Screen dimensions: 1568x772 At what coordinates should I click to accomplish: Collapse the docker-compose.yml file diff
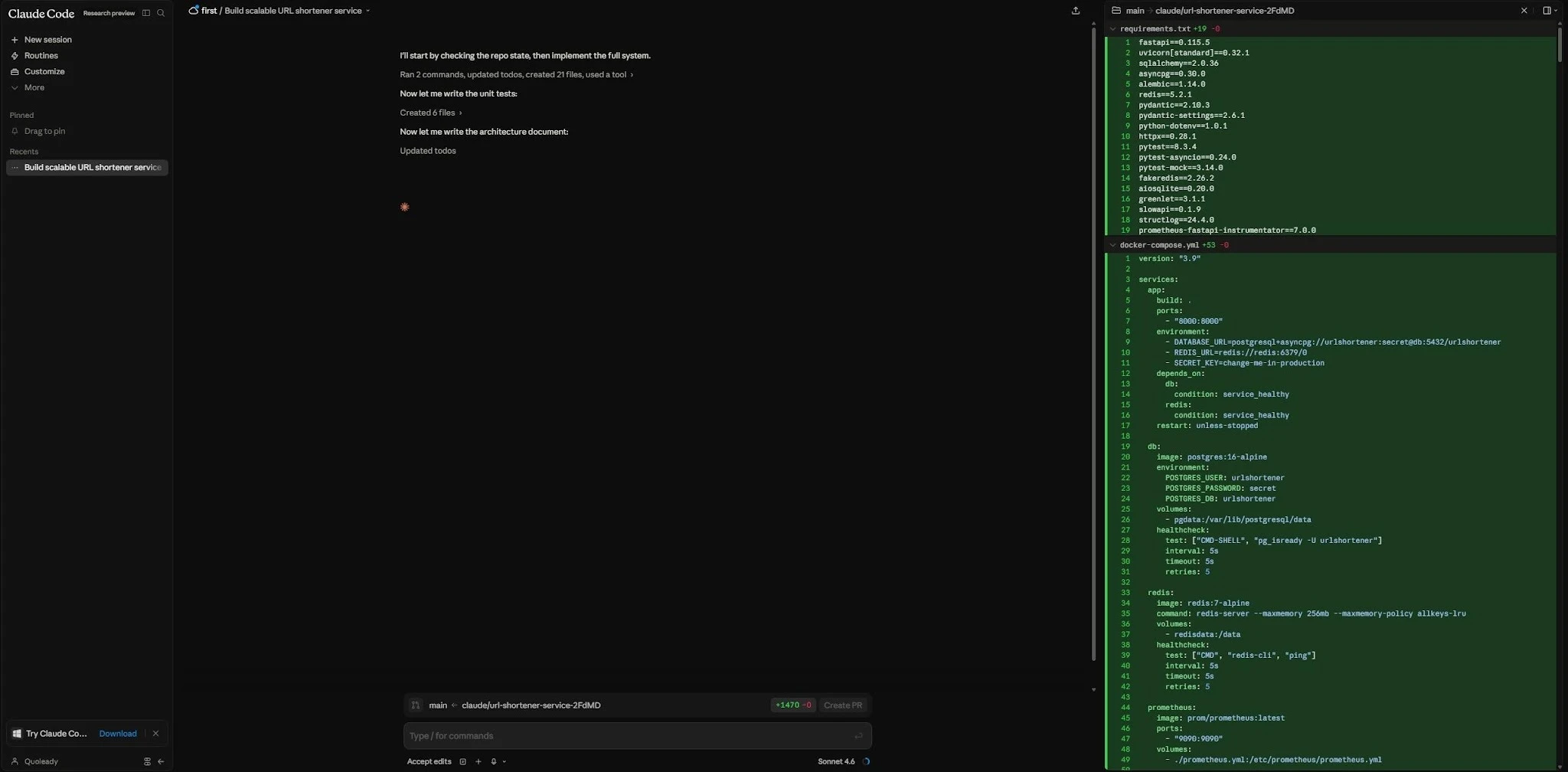[1113, 246]
